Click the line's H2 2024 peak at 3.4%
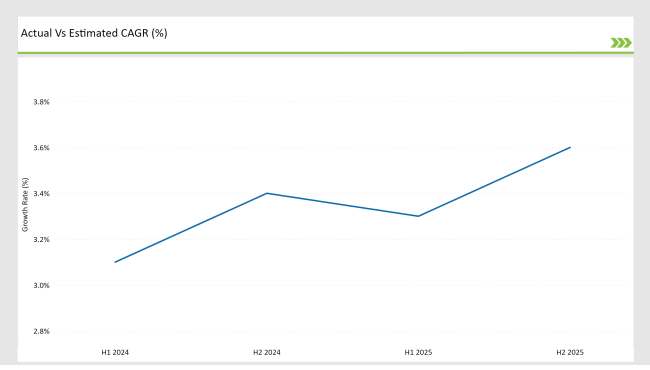Image resolution: width=650 pixels, height=370 pixels. pos(267,193)
